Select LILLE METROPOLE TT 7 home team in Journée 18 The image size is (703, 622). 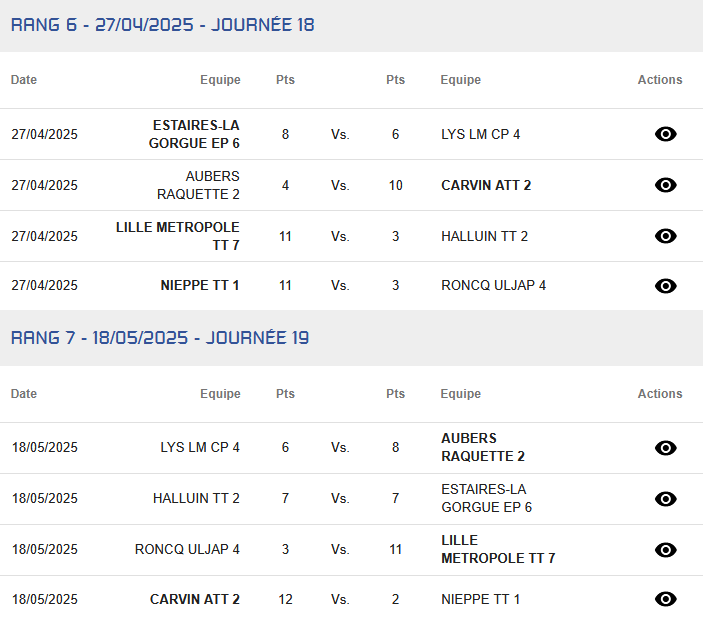coord(178,236)
